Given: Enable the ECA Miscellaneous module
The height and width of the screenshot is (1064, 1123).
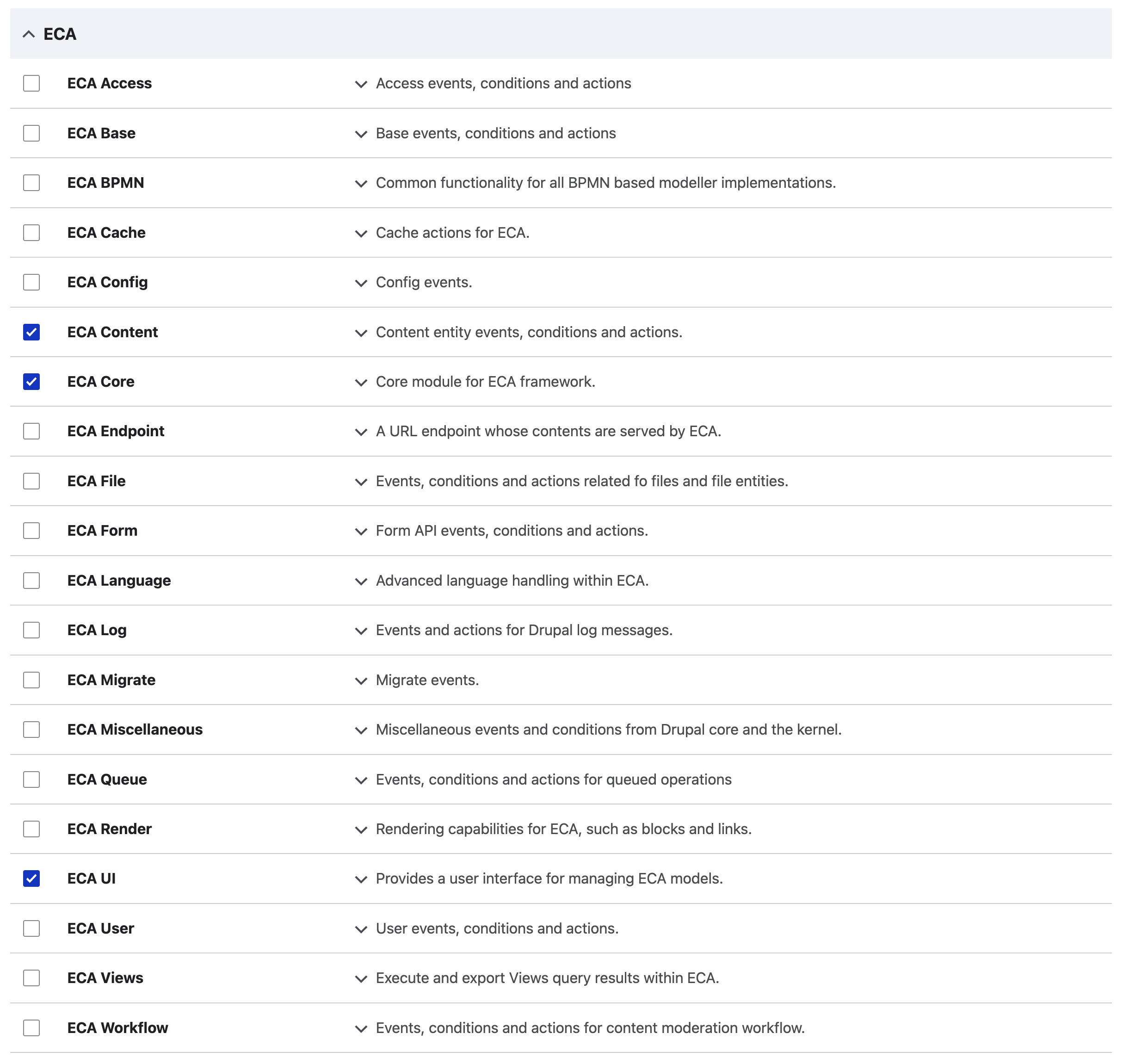Looking at the screenshot, I should (x=31, y=730).
